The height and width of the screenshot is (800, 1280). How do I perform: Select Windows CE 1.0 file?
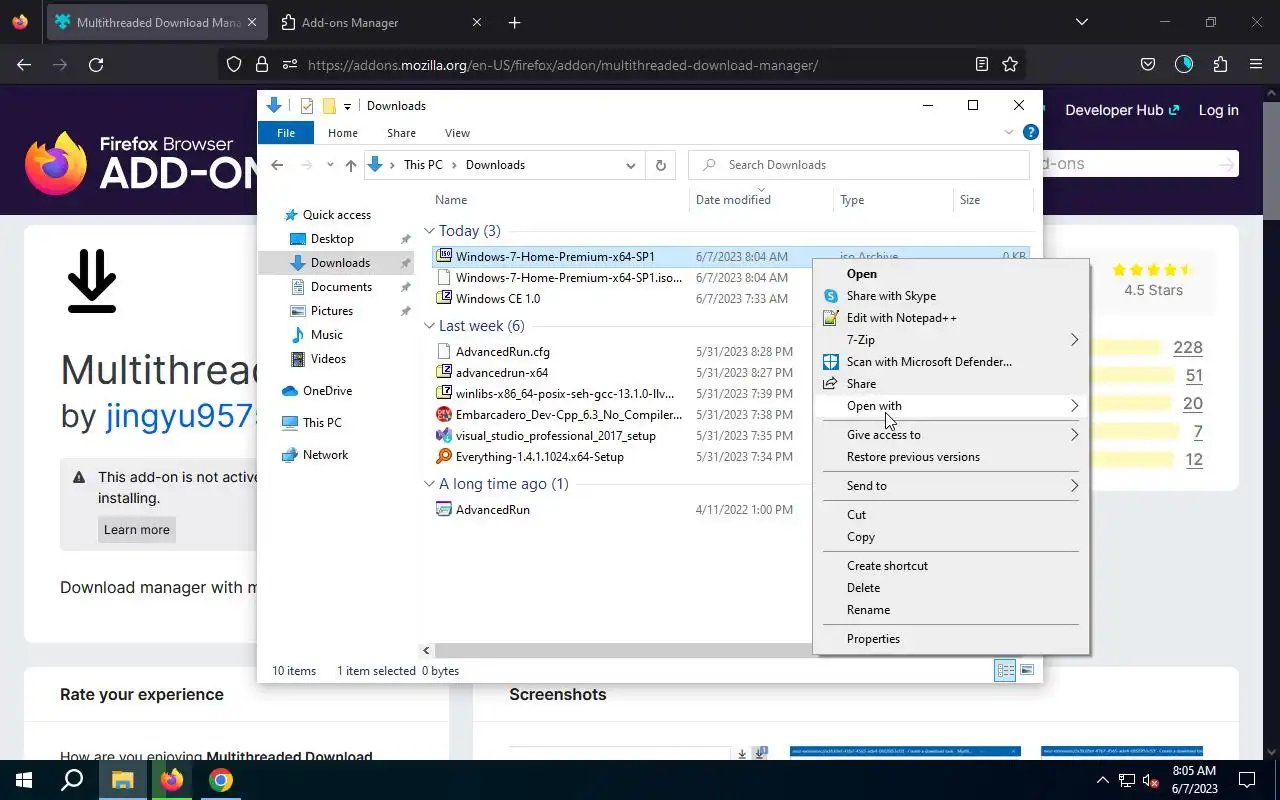(497, 299)
